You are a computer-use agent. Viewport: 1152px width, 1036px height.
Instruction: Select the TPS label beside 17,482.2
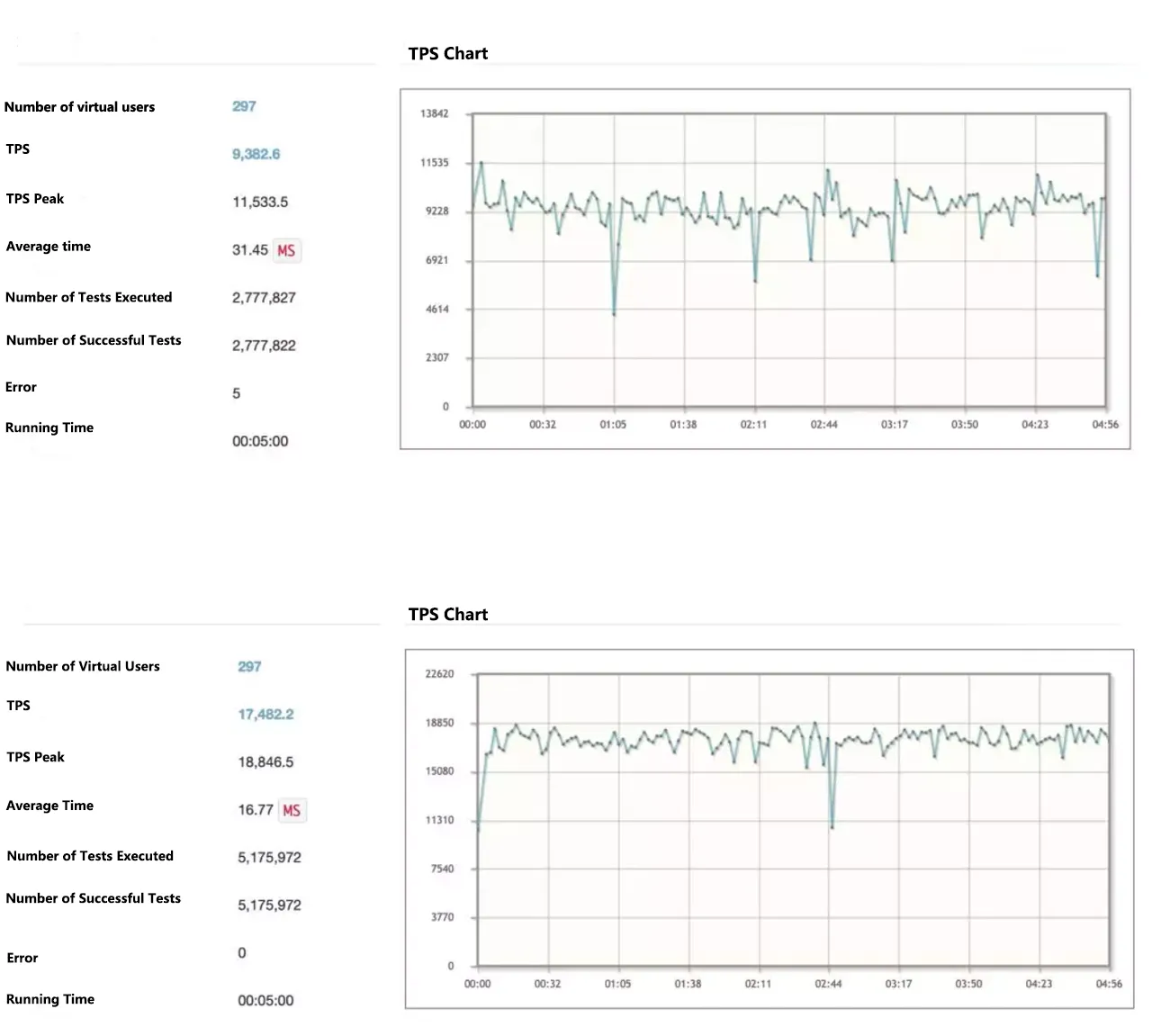[x=18, y=706]
